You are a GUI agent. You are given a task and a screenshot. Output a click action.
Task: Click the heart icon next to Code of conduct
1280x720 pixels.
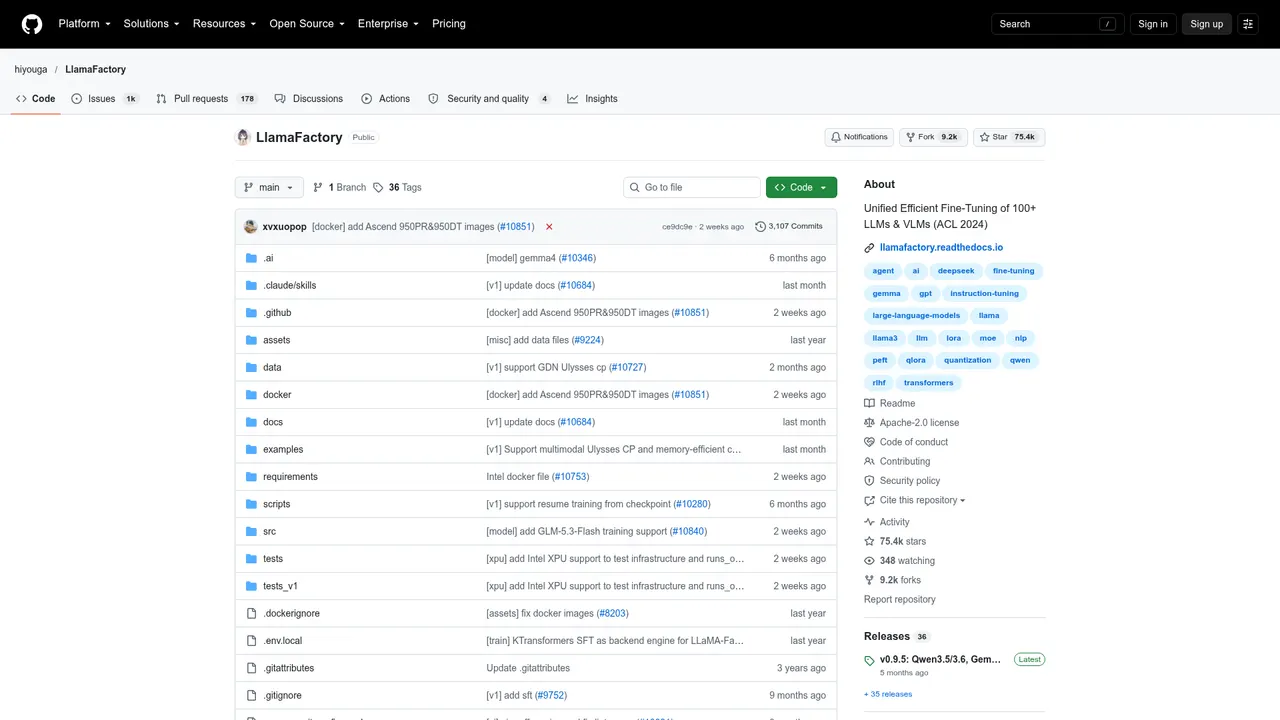click(870, 442)
